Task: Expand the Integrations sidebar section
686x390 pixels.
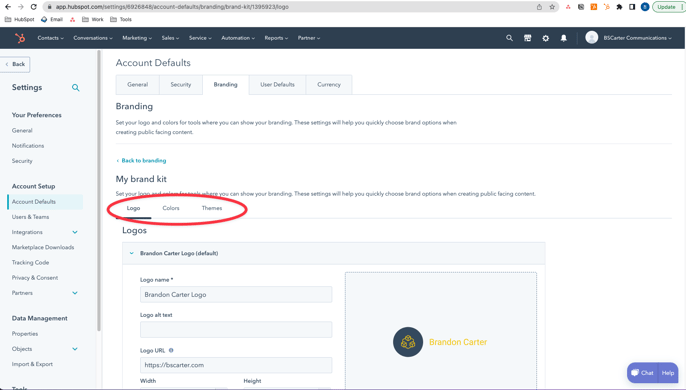Action: 75,232
